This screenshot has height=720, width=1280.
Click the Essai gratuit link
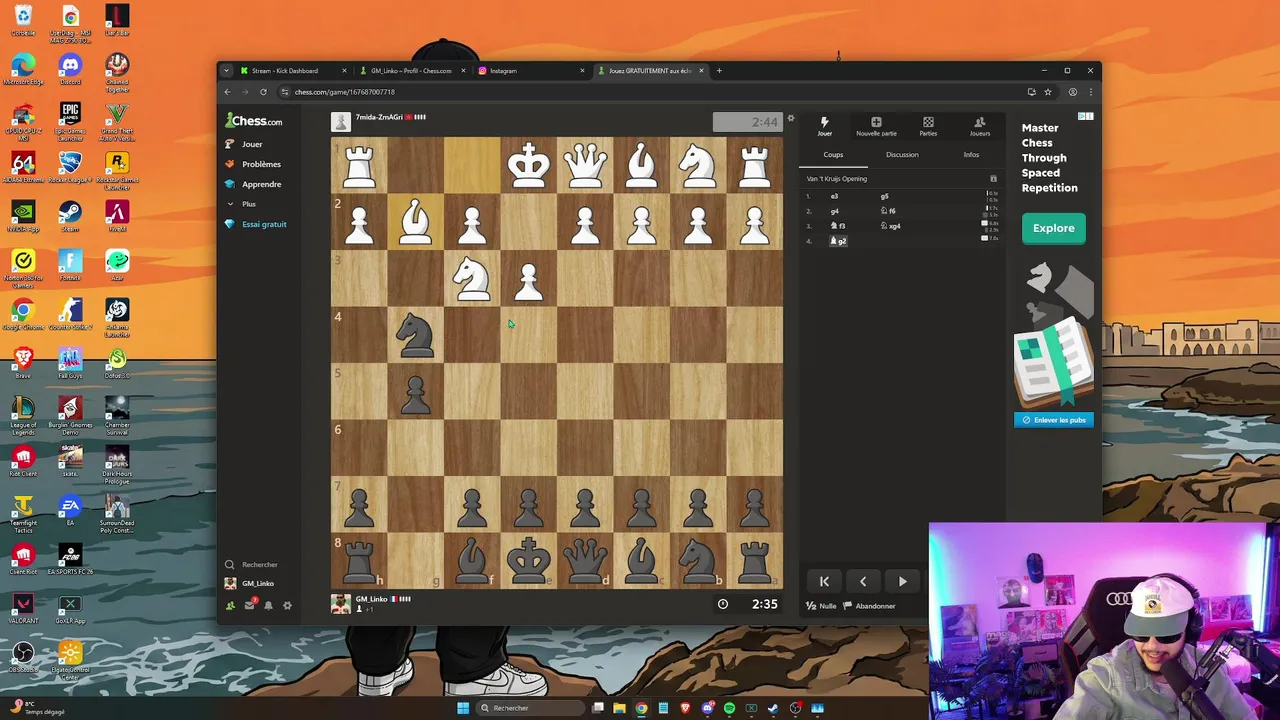point(264,224)
